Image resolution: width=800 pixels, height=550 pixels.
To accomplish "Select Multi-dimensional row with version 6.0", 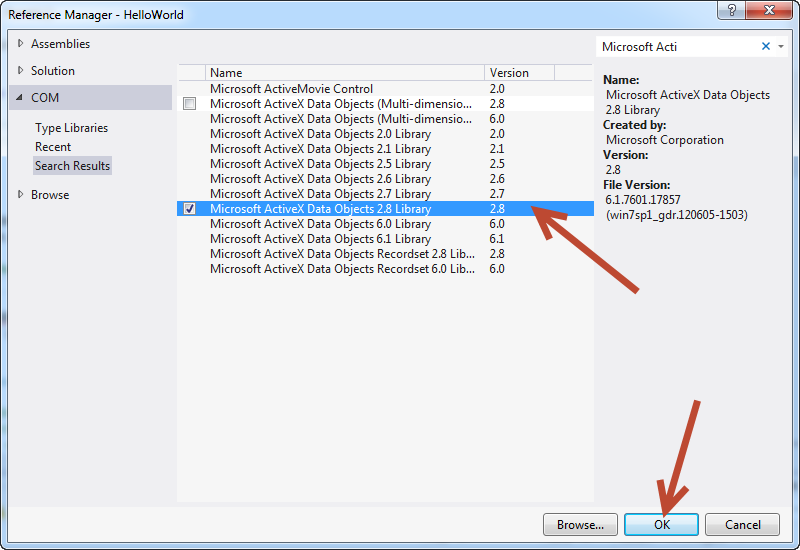I will pos(385,119).
